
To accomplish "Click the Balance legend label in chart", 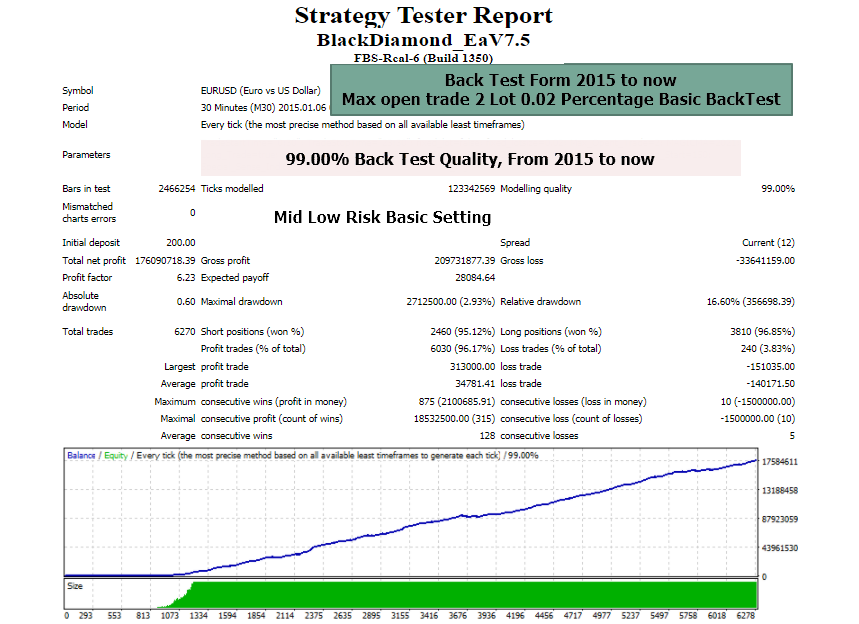I will click(x=81, y=455).
